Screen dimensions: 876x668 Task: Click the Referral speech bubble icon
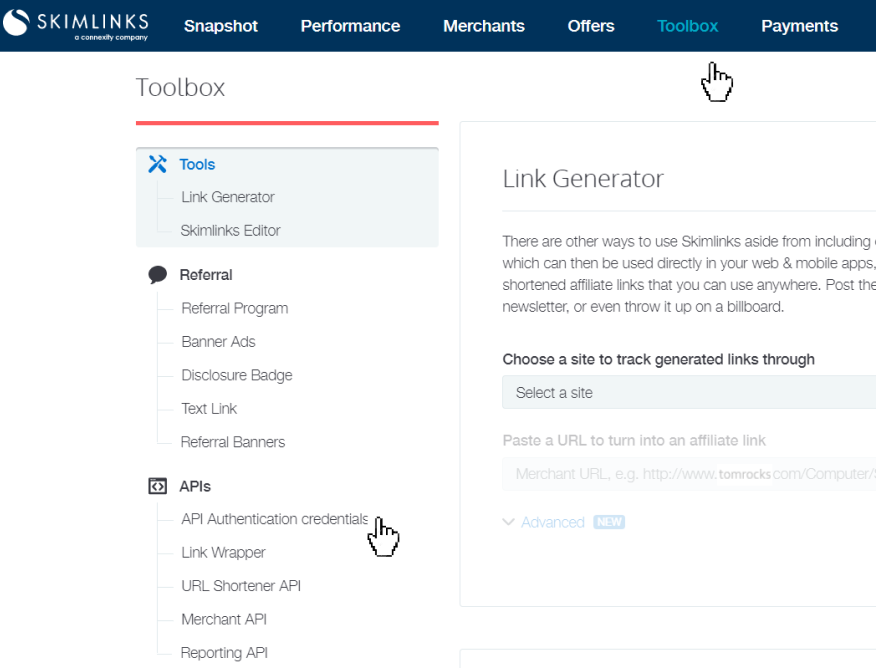(158, 275)
